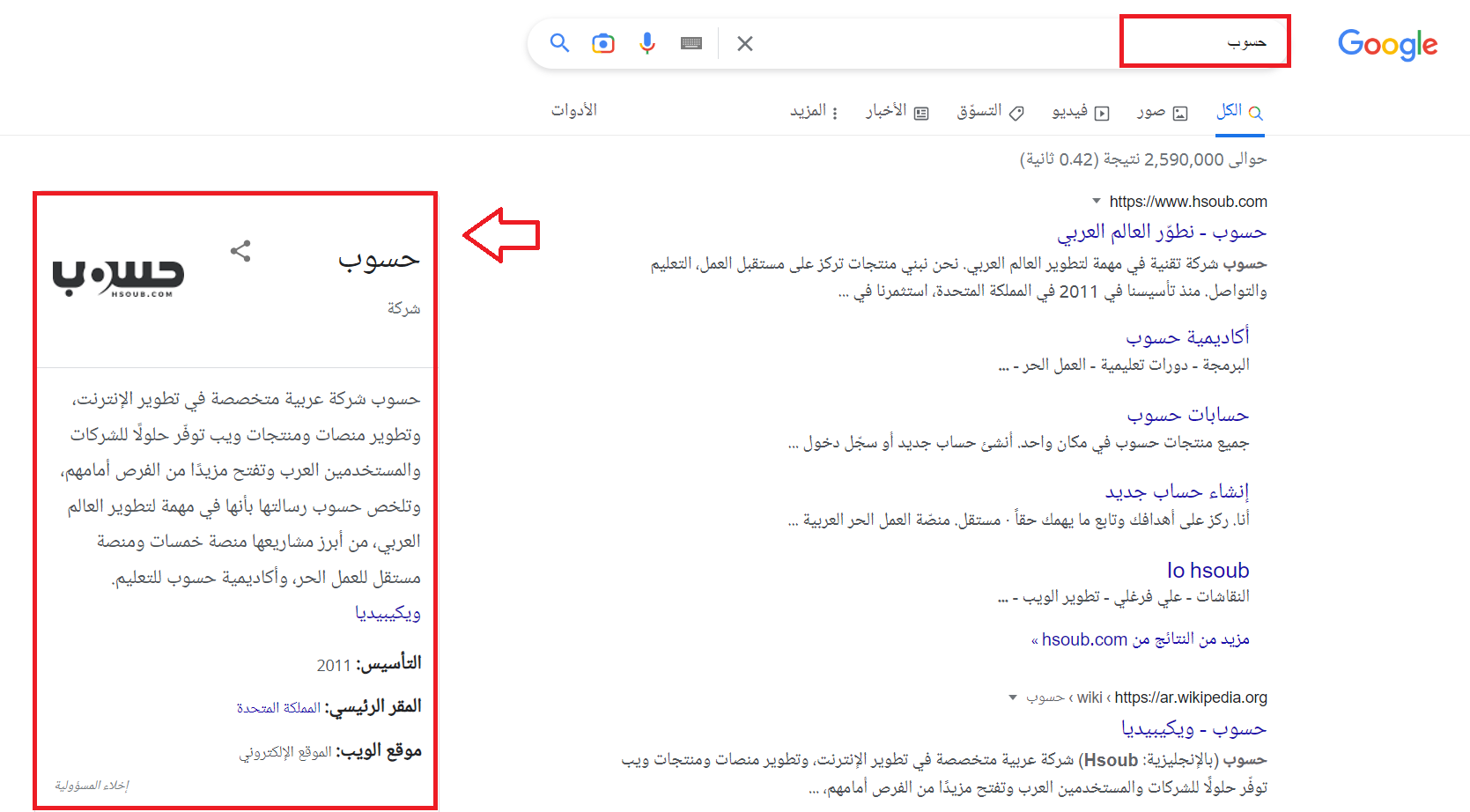Open the الأدوات tools button

click(574, 110)
